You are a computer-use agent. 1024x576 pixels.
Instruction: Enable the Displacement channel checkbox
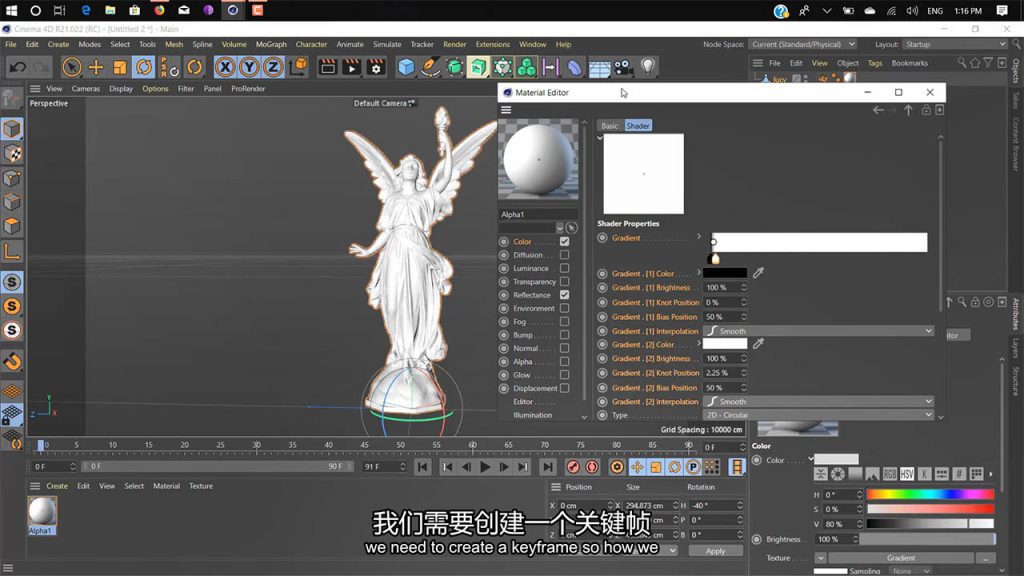click(564, 388)
